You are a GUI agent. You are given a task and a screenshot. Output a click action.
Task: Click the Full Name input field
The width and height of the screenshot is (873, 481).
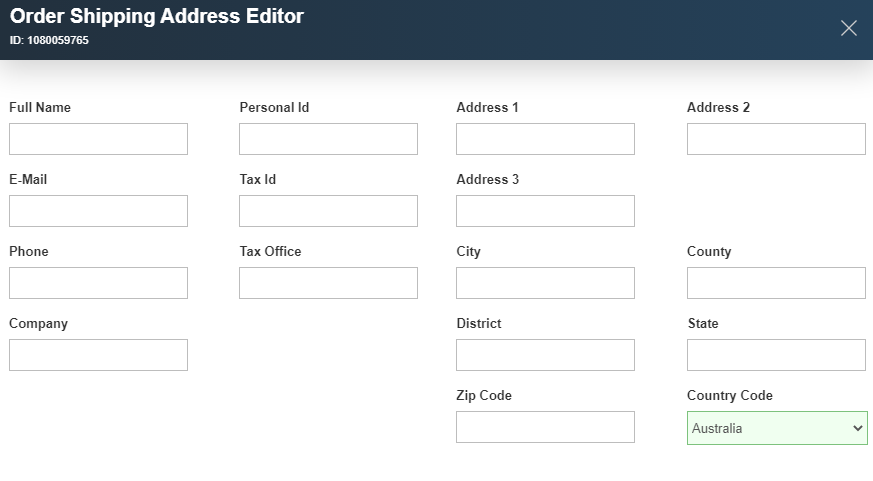tap(99, 139)
